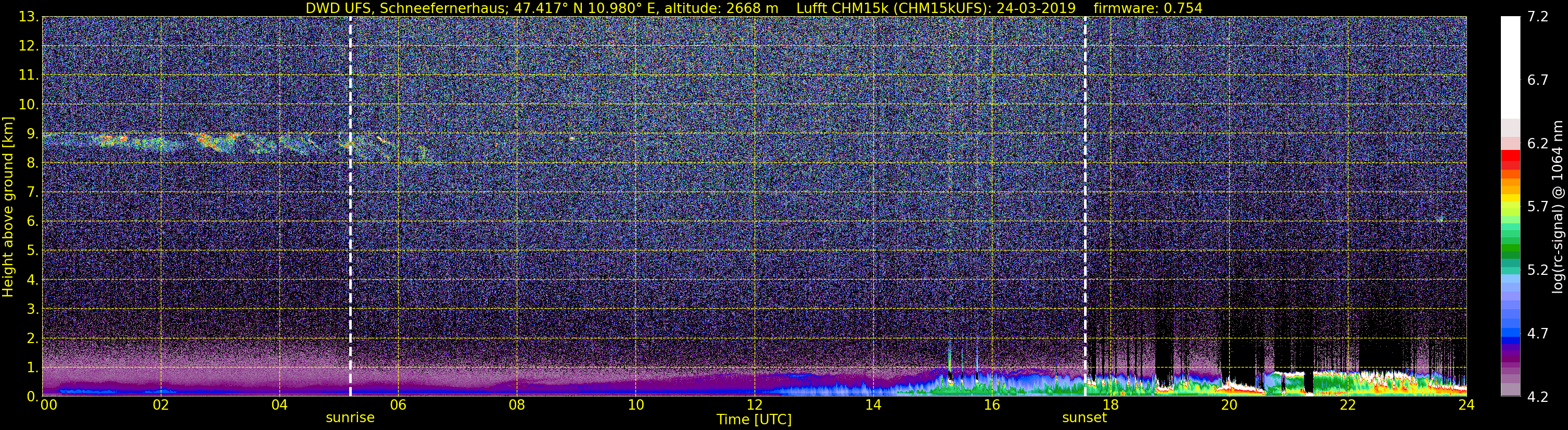Click the 06 hour tick label
Viewport: 1568px width, 430px height.
point(398,406)
